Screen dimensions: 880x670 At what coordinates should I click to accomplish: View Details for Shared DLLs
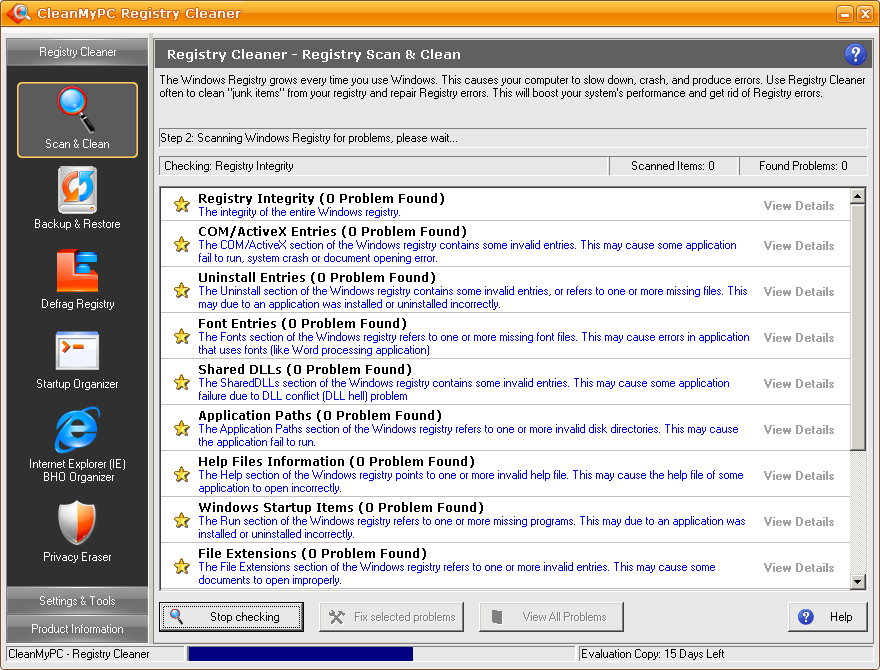point(798,383)
